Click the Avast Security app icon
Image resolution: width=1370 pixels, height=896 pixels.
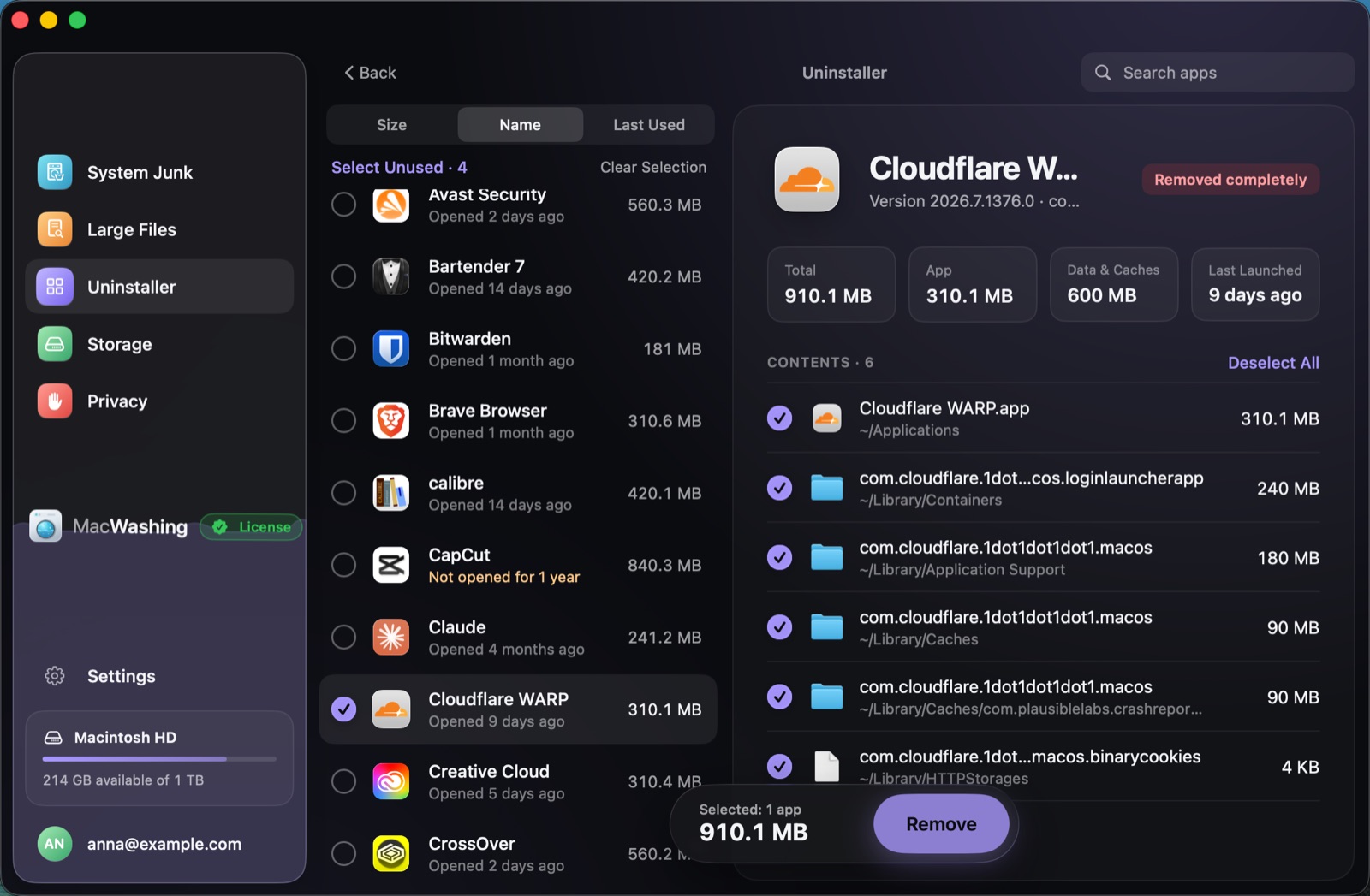(x=391, y=205)
